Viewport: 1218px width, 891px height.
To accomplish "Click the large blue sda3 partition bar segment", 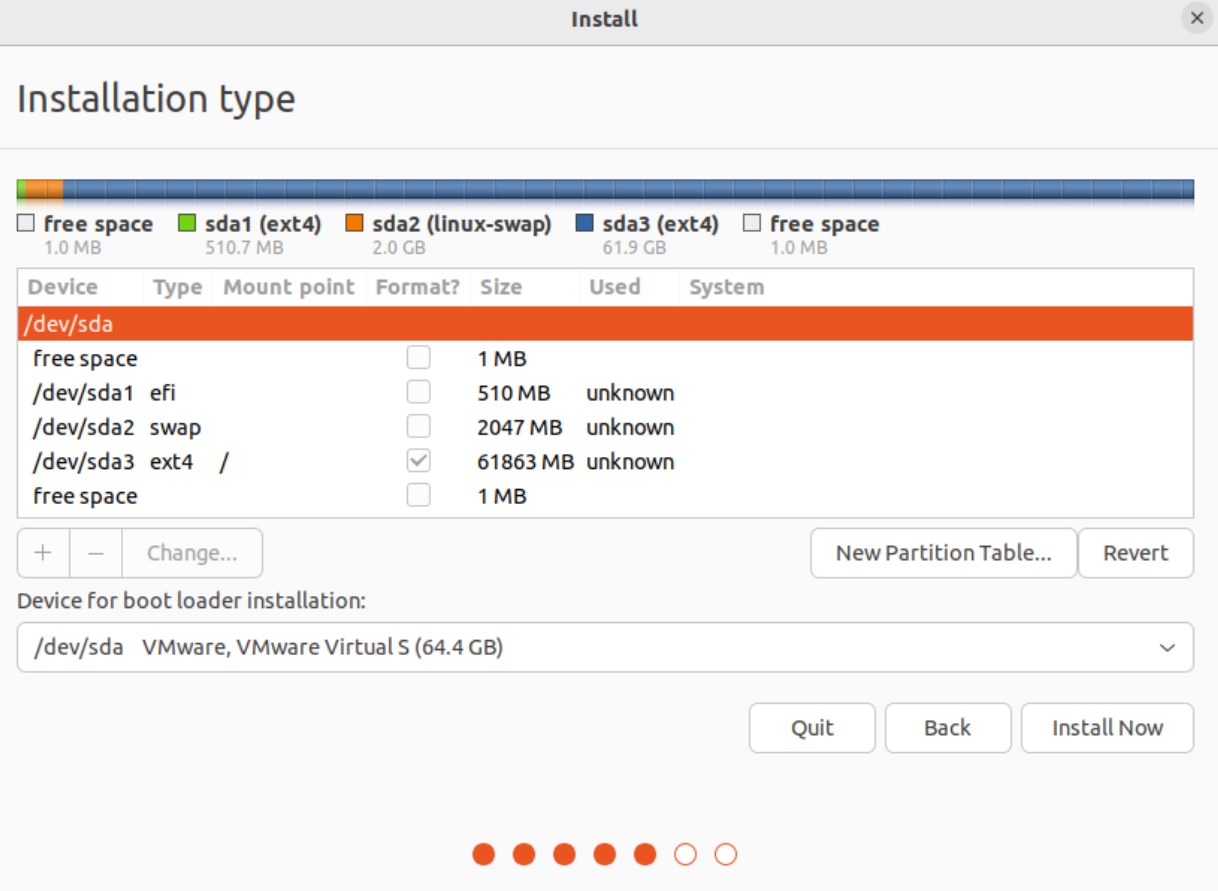I will point(628,189).
